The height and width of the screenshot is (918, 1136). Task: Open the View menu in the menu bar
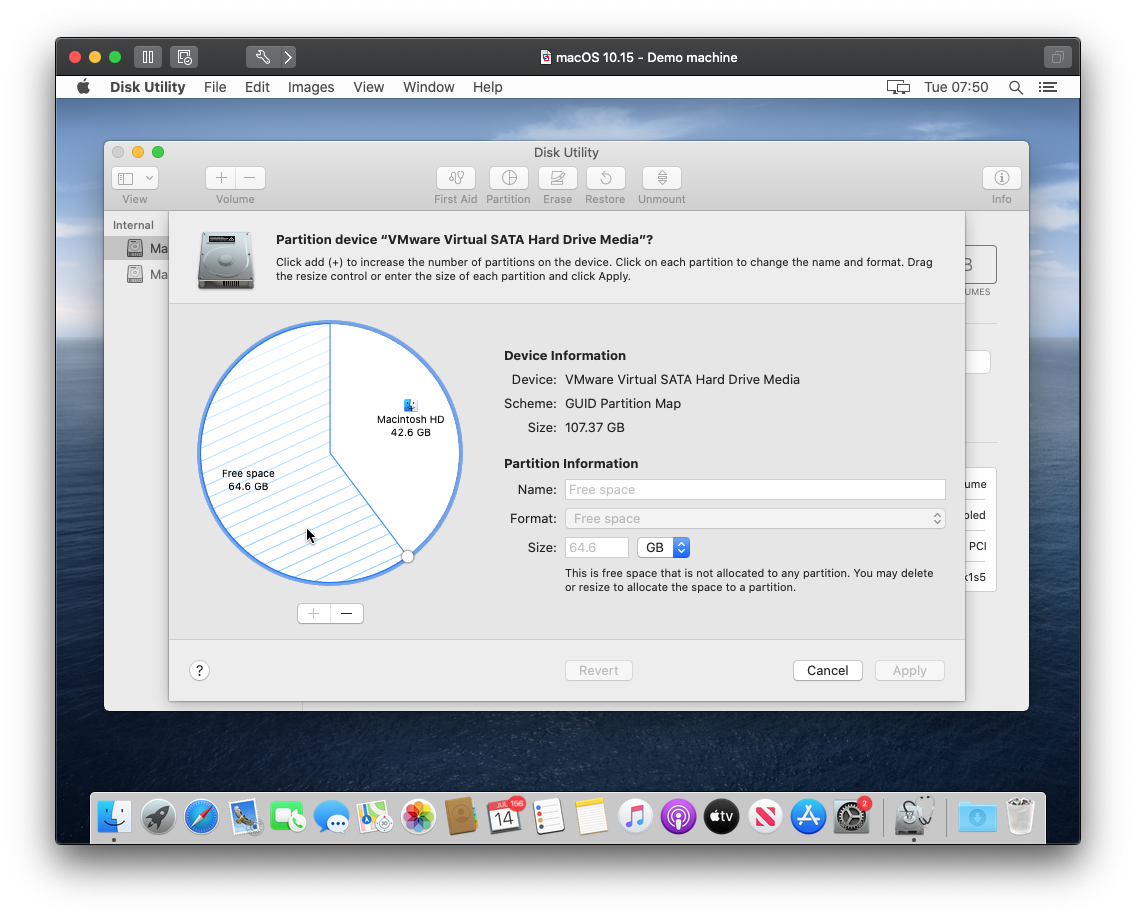[x=369, y=87]
